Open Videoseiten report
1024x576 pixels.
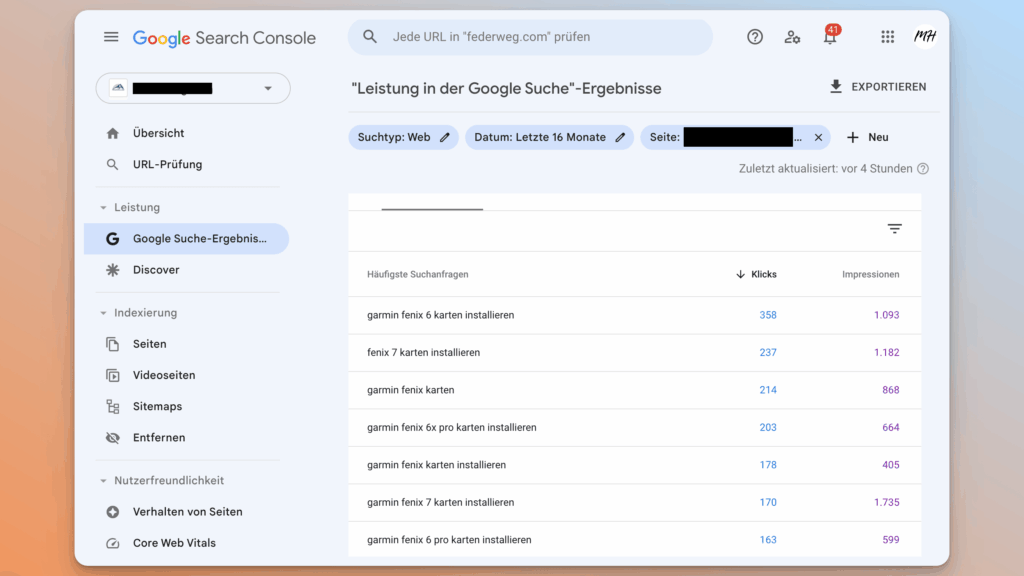(164, 376)
